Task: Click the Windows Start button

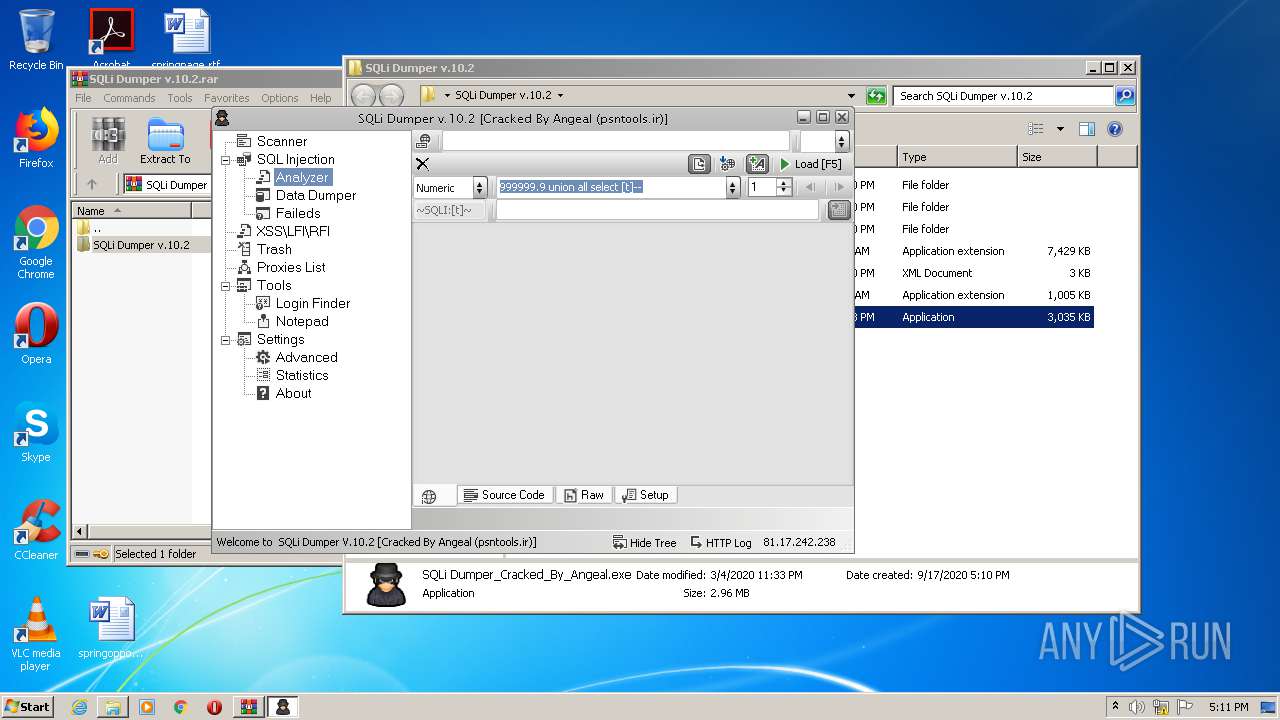Action: click(x=27, y=706)
